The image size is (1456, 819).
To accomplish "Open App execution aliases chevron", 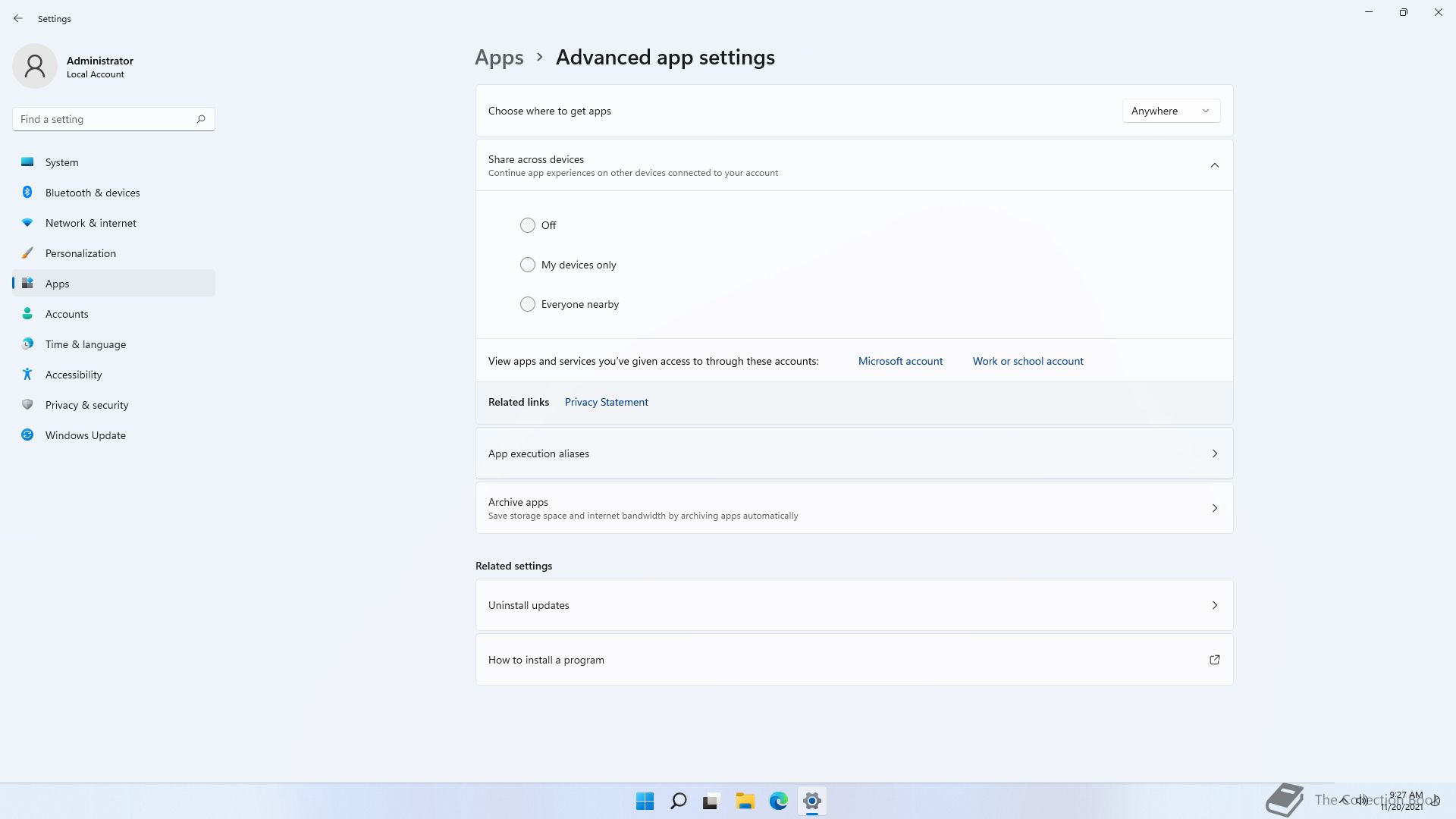I will click(1214, 453).
